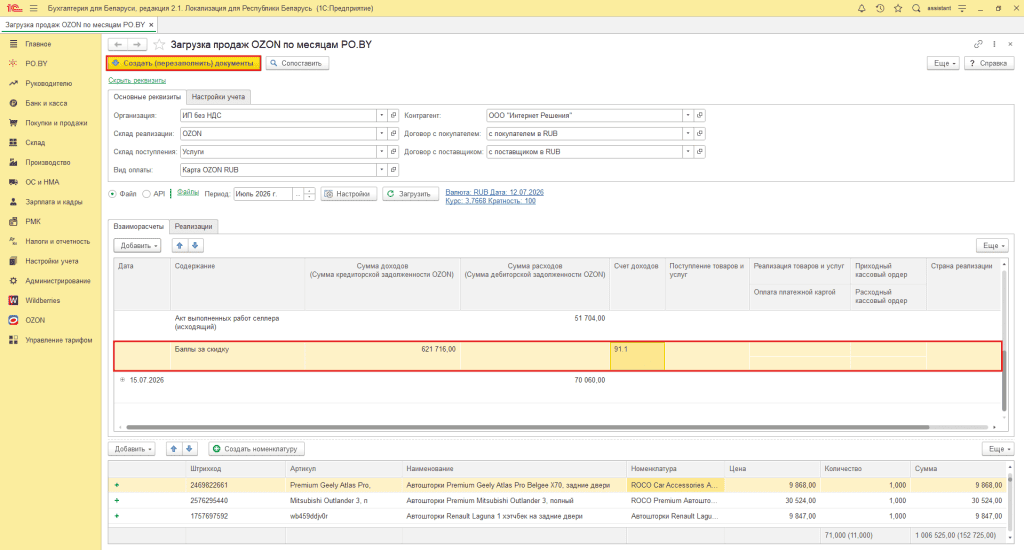Select Загрузка продаж OZON window tab
This screenshot has height=550, width=1024.
(x=75, y=25)
